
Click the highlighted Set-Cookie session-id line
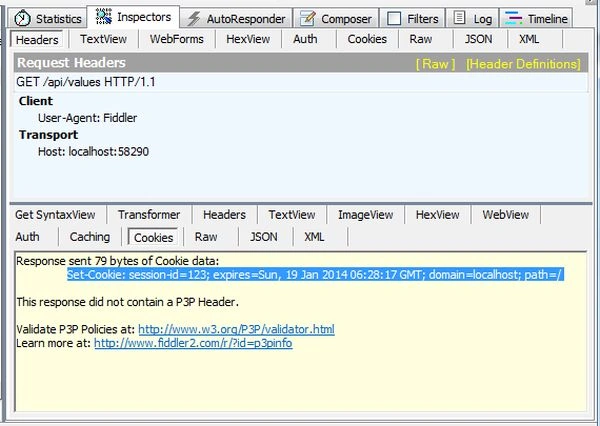pos(315,275)
